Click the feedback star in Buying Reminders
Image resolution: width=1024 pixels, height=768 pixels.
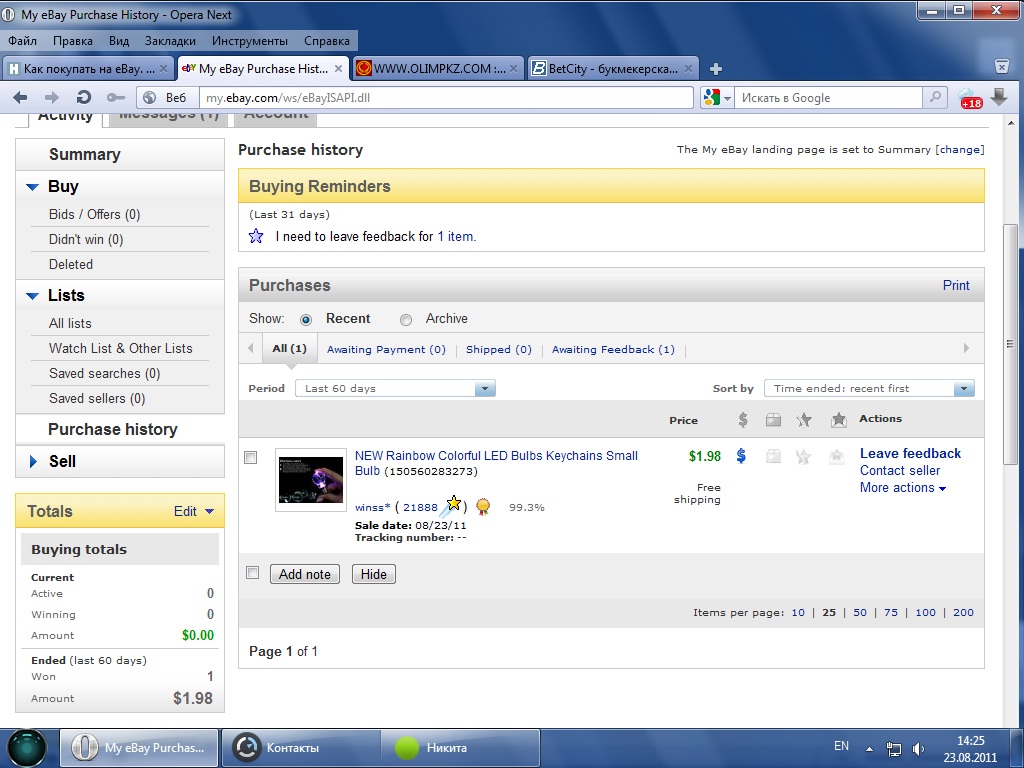256,236
